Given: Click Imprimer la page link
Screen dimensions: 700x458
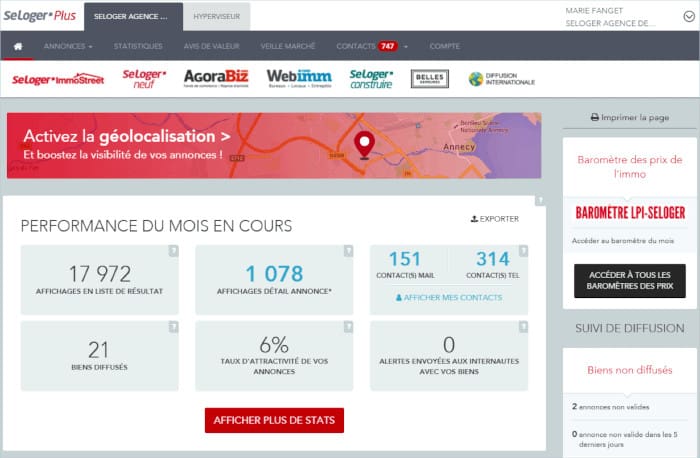Looking at the screenshot, I should coord(629,117).
